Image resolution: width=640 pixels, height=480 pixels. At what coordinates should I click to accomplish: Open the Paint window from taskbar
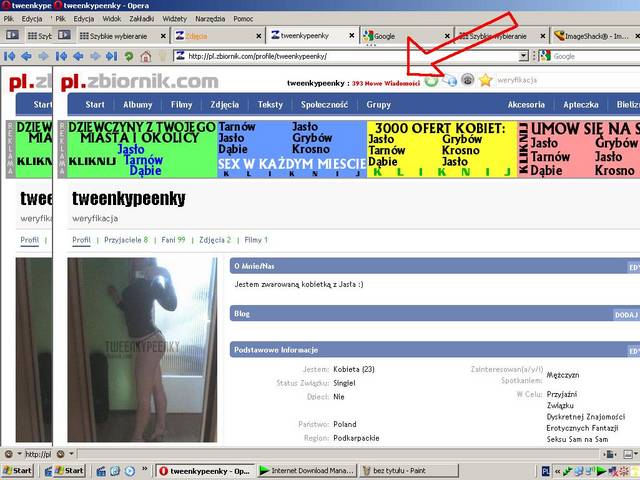pyautogui.click(x=400, y=470)
